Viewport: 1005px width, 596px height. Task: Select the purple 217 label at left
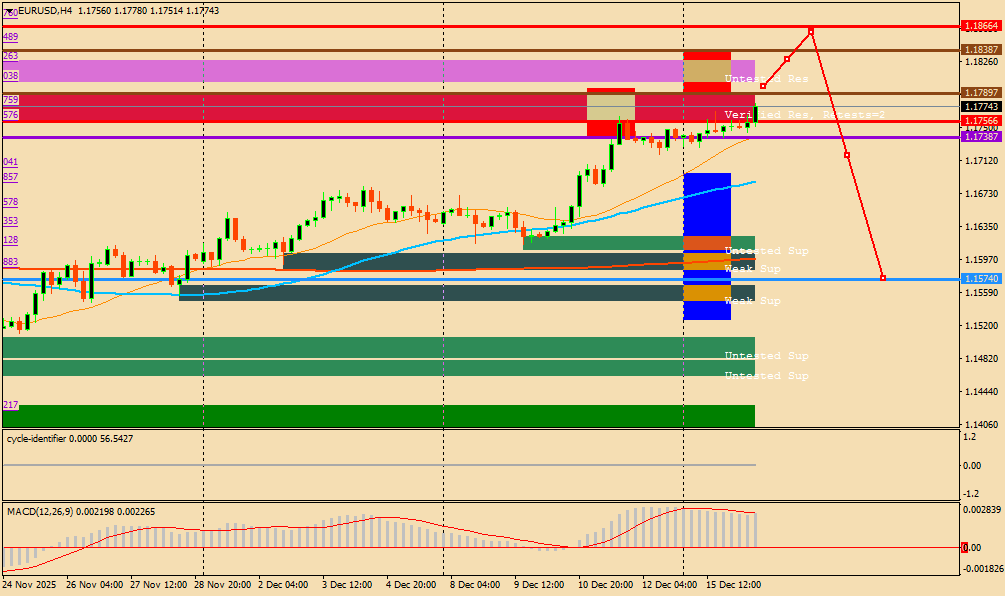10,405
